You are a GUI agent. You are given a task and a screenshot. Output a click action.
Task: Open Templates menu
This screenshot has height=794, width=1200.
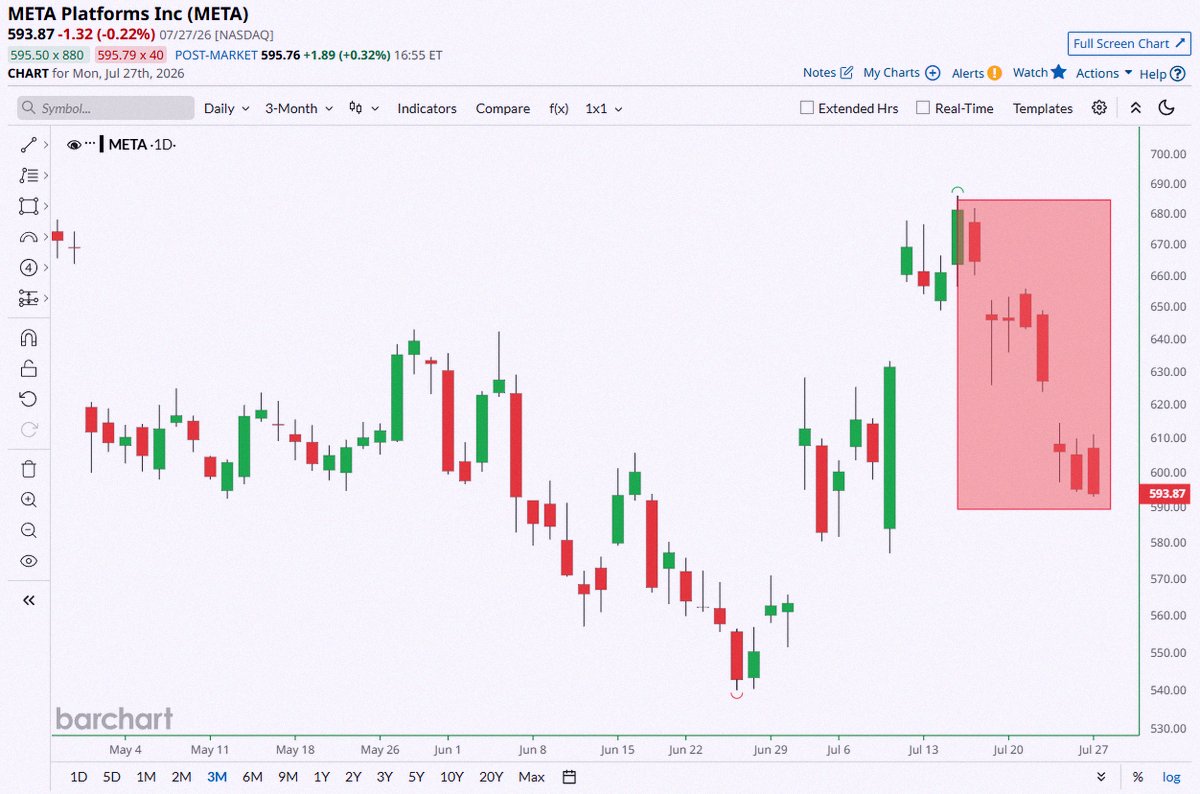(x=1043, y=108)
